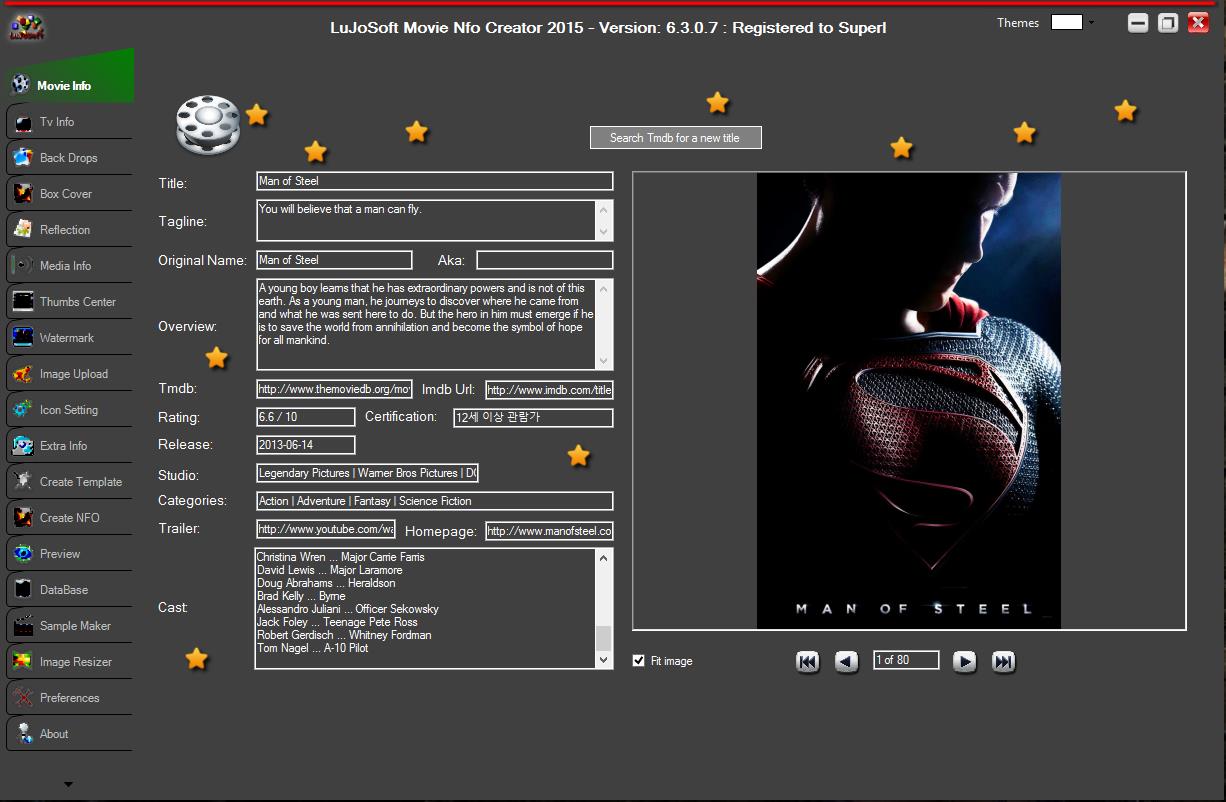
Task: Click the Imdb Url field
Action: pos(549,390)
